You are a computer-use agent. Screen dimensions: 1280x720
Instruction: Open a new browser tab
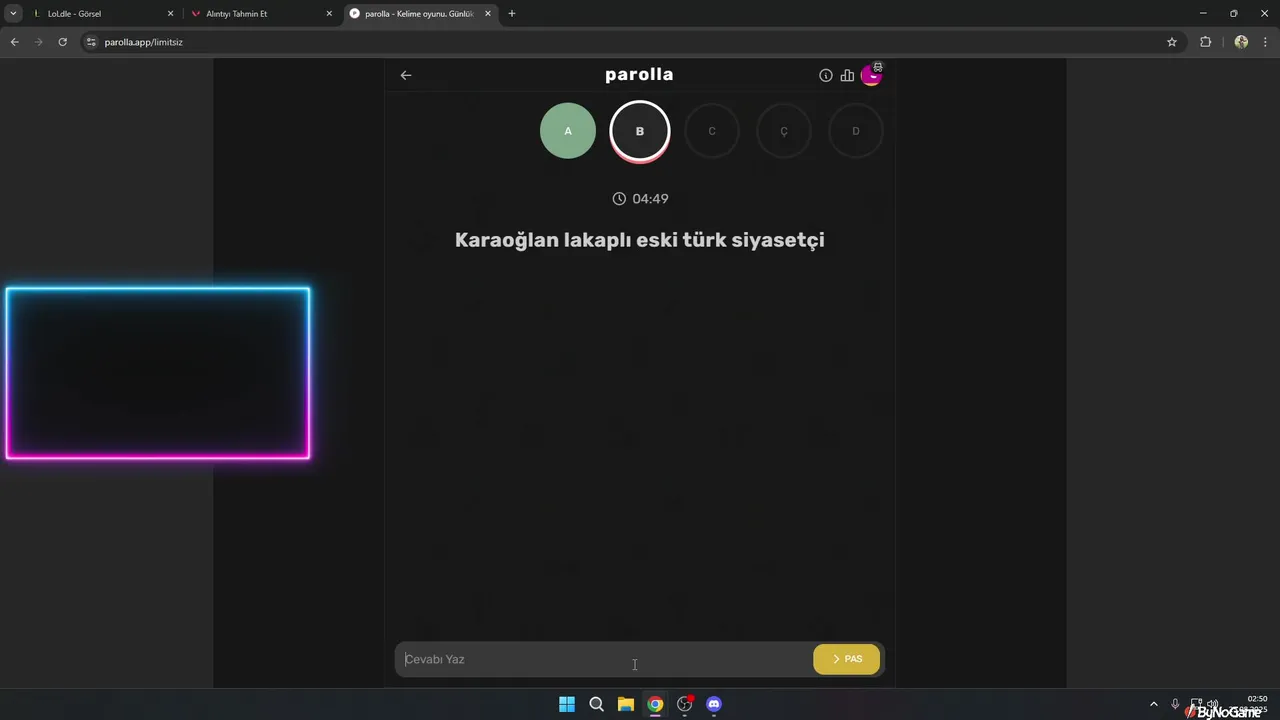(x=512, y=14)
